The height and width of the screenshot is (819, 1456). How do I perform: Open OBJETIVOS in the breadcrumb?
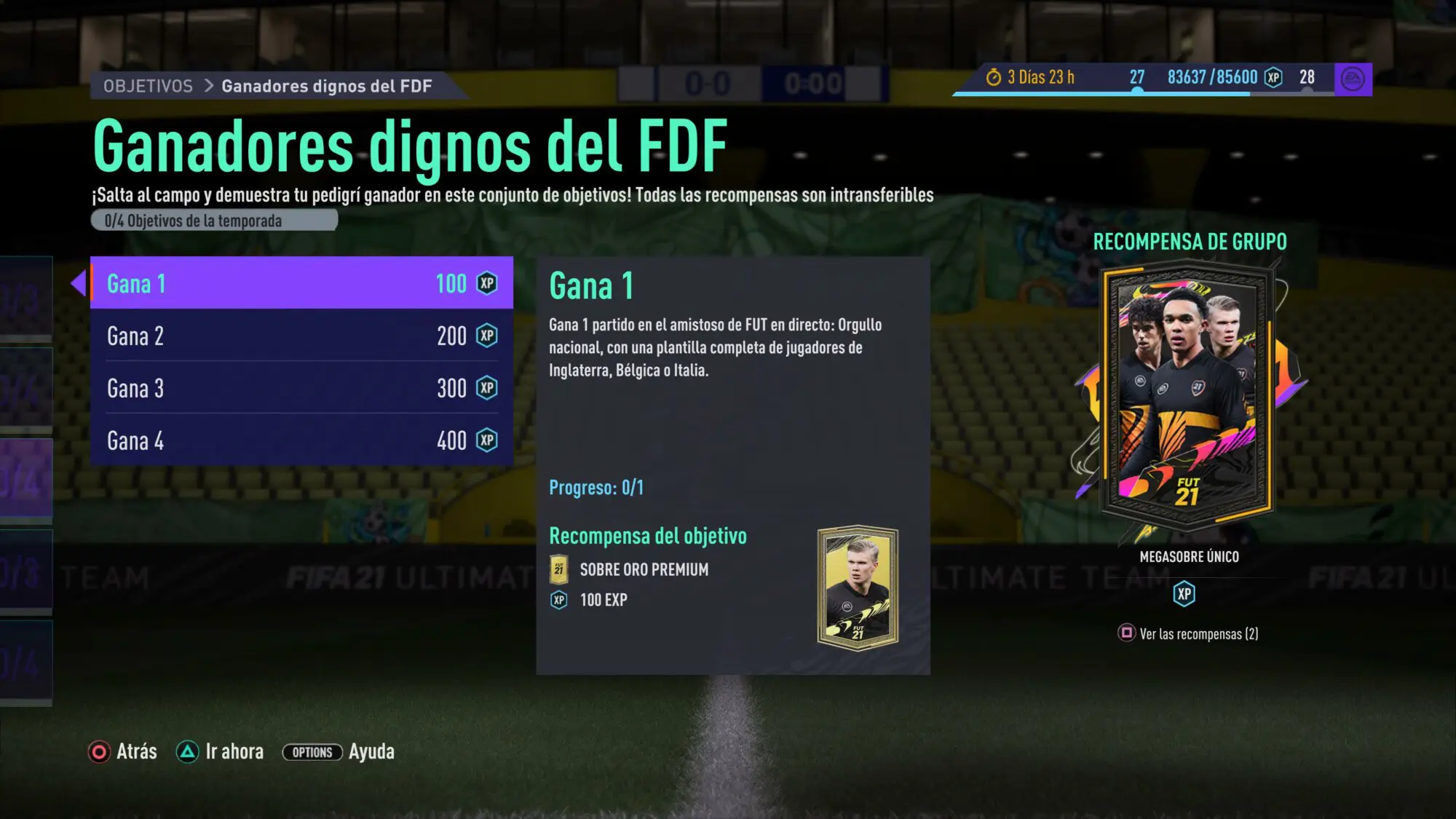click(x=148, y=86)
